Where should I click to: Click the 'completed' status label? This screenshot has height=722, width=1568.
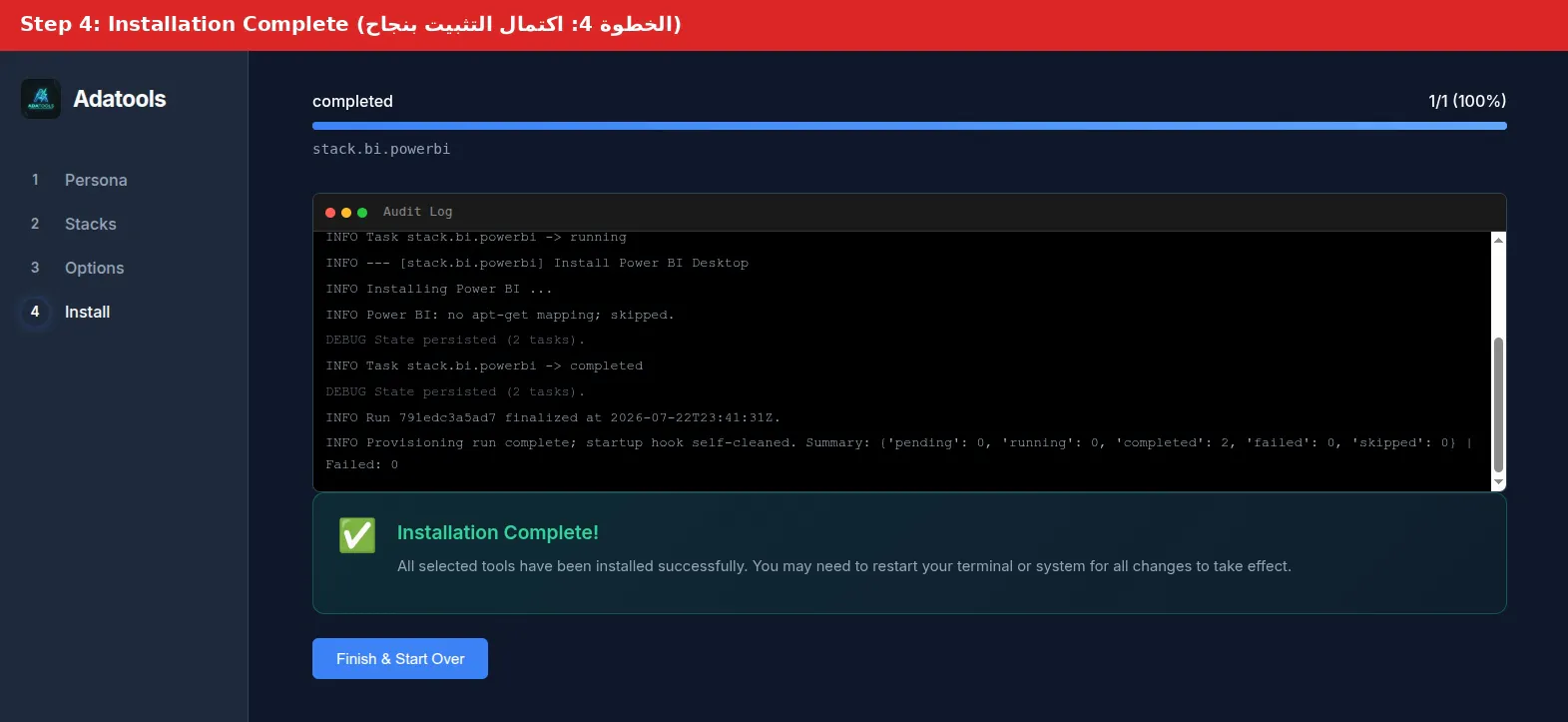(352, 101)
